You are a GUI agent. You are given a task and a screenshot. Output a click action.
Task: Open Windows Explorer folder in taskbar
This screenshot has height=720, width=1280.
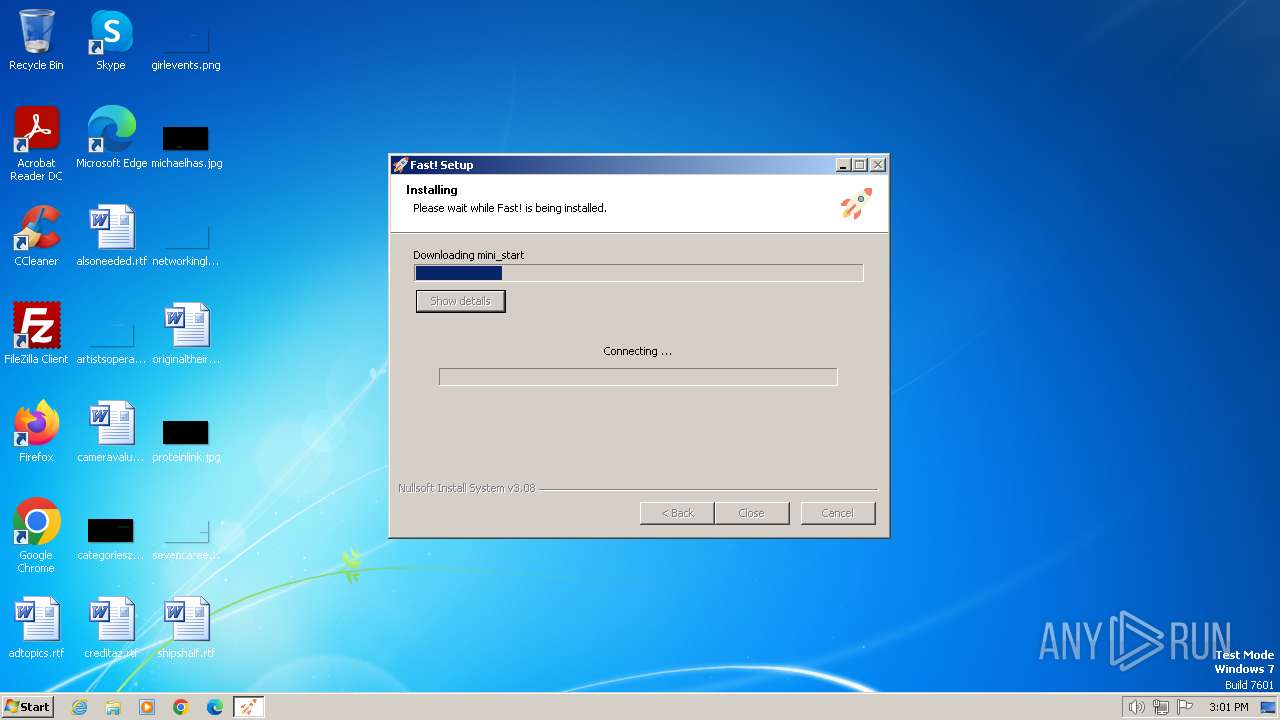tap(113, 707)
